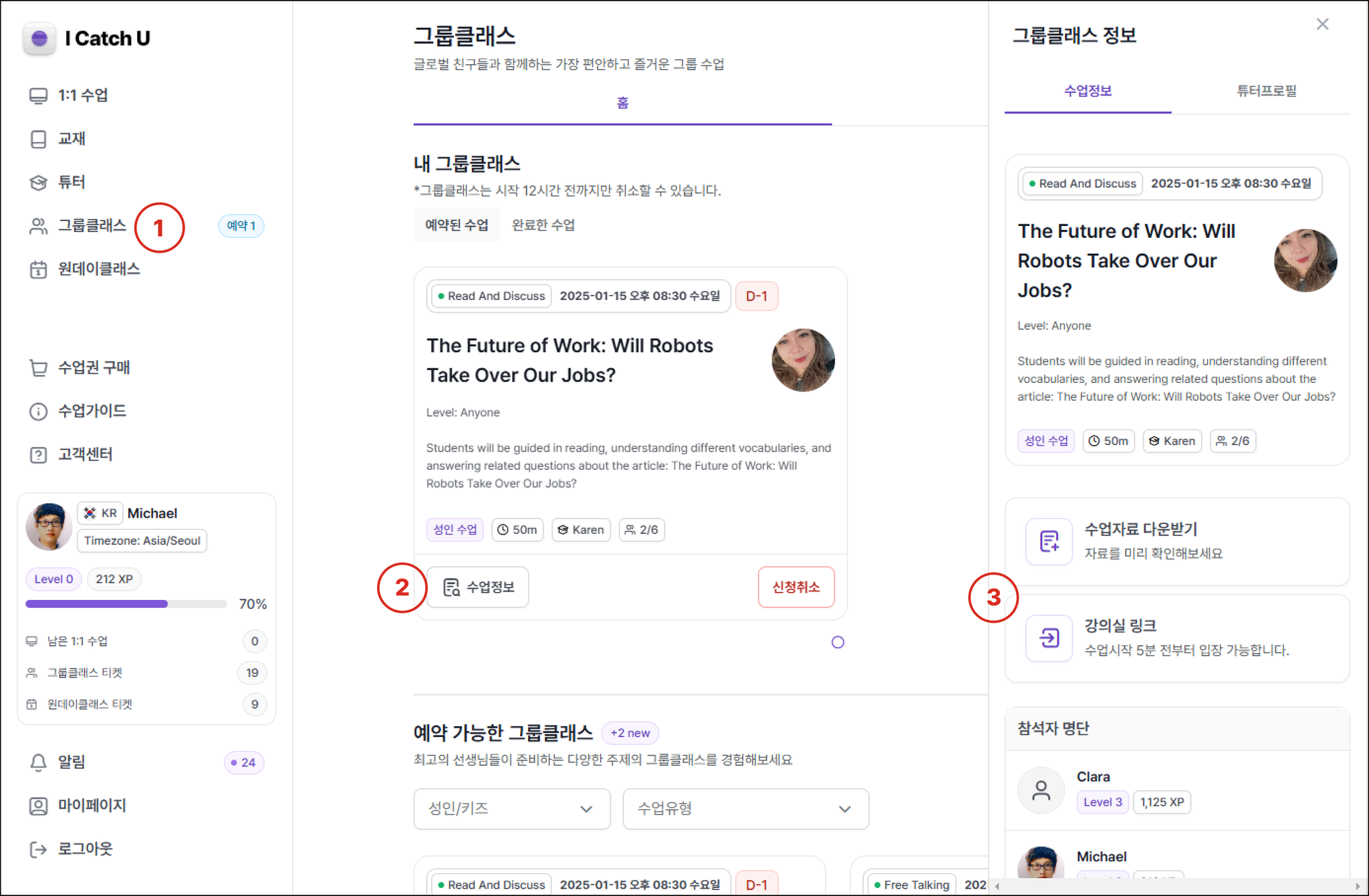
Task: Select the 수업정보 tab in panel
Action: (1088, 91)
